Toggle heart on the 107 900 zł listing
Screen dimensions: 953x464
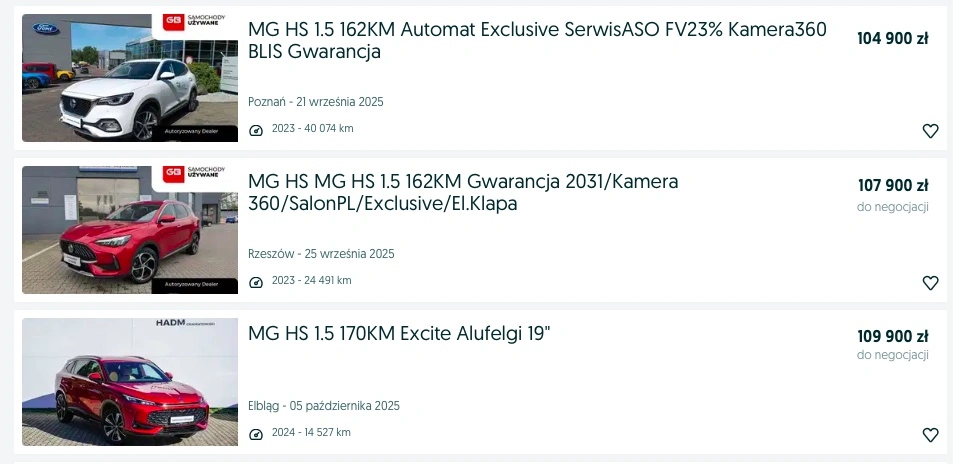pyautogui.click(x=930, y=283)
